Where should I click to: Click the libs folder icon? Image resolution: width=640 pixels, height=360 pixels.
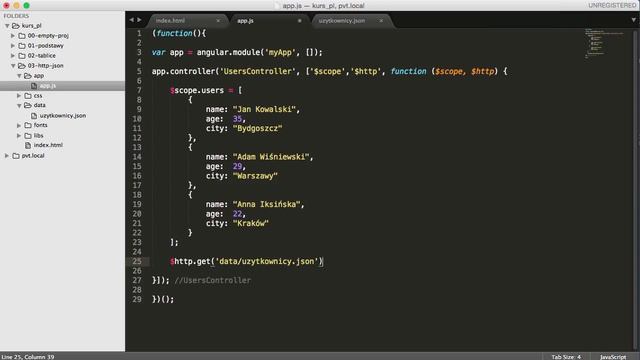point(28,136)
